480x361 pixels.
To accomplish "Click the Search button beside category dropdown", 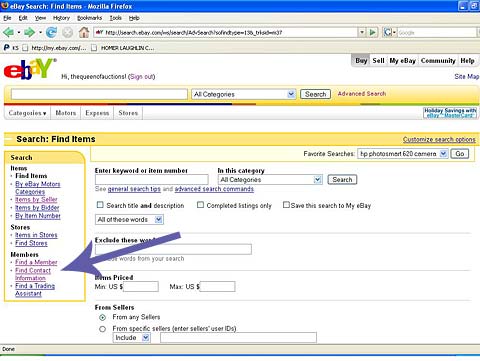I will tap(342, 180).
